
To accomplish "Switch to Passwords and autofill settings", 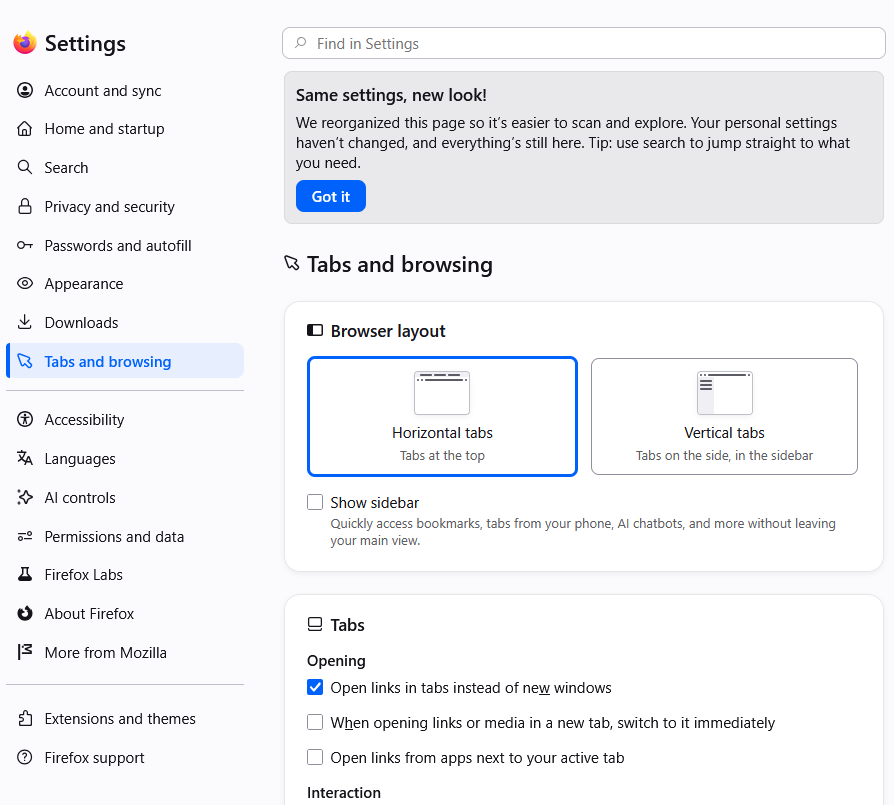I will coord(125,245).
